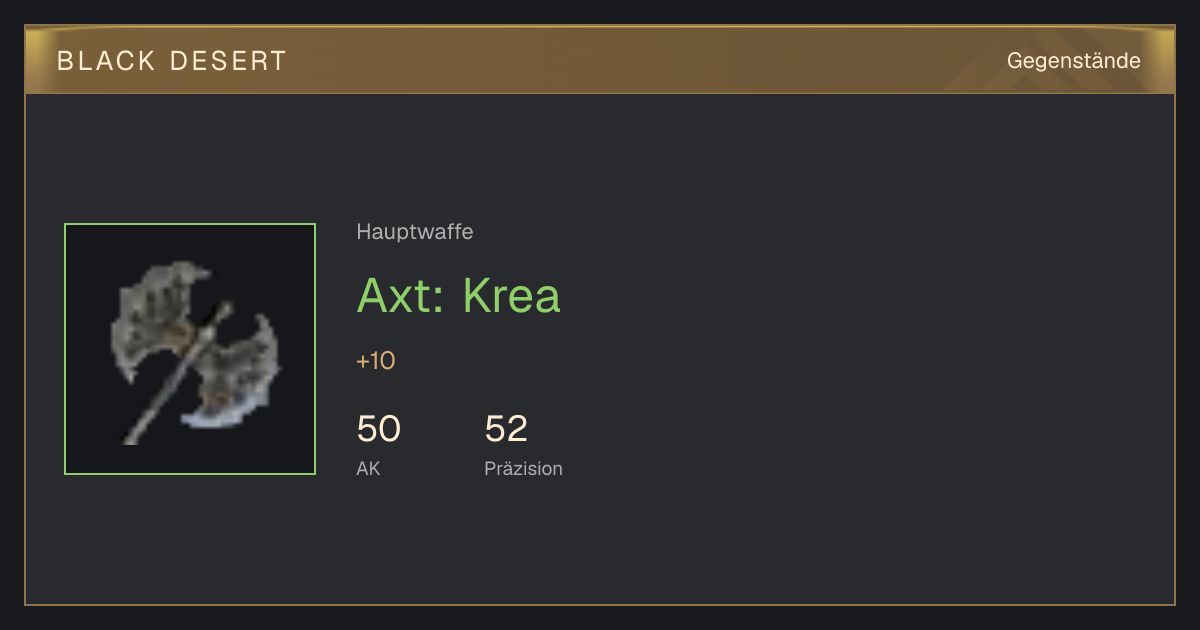Click the gold header banner center
This screenshot has width=1200, height=630.
point(600,60)
